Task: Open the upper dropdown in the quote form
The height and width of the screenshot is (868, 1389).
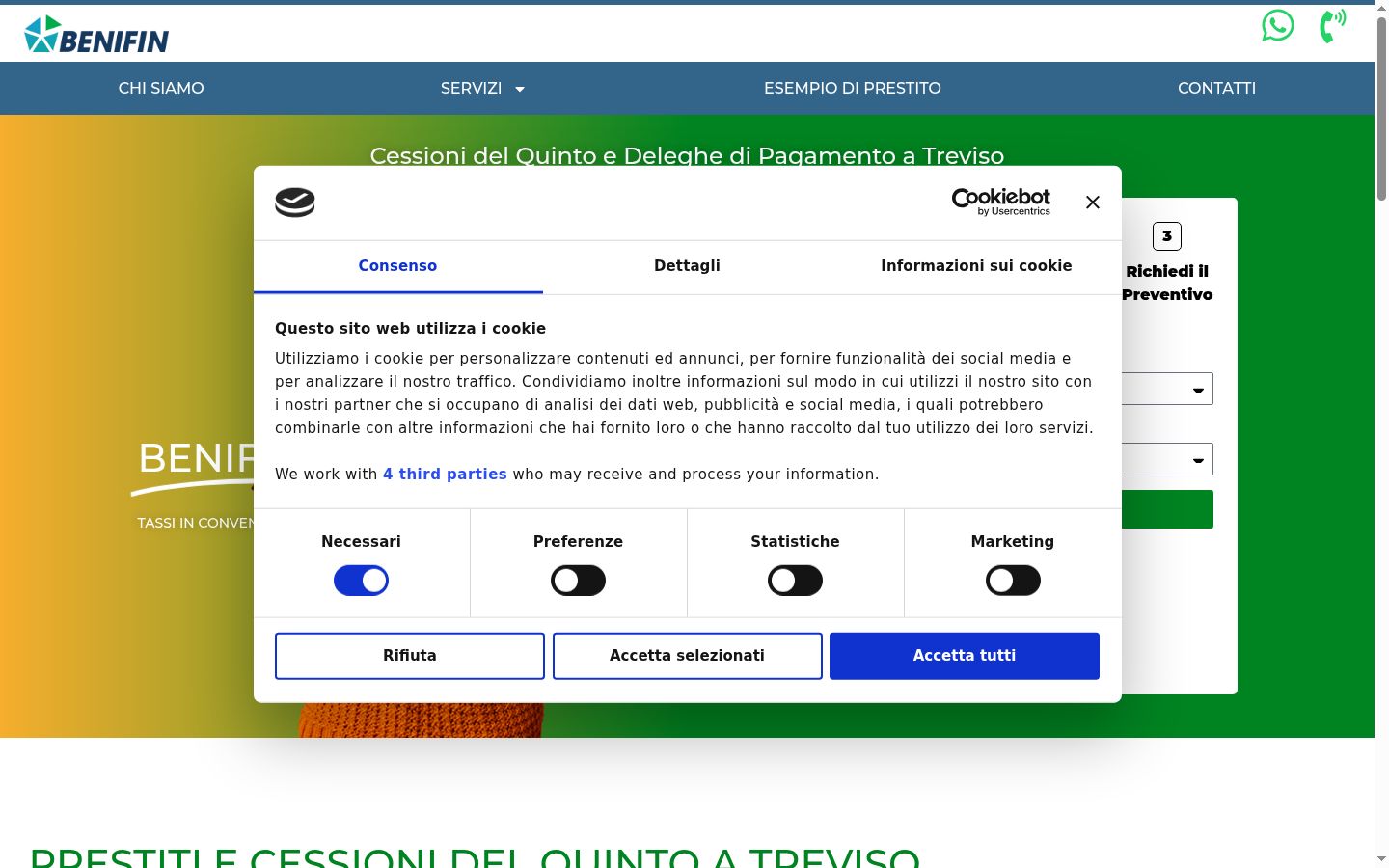Action: click(1167, 389)
